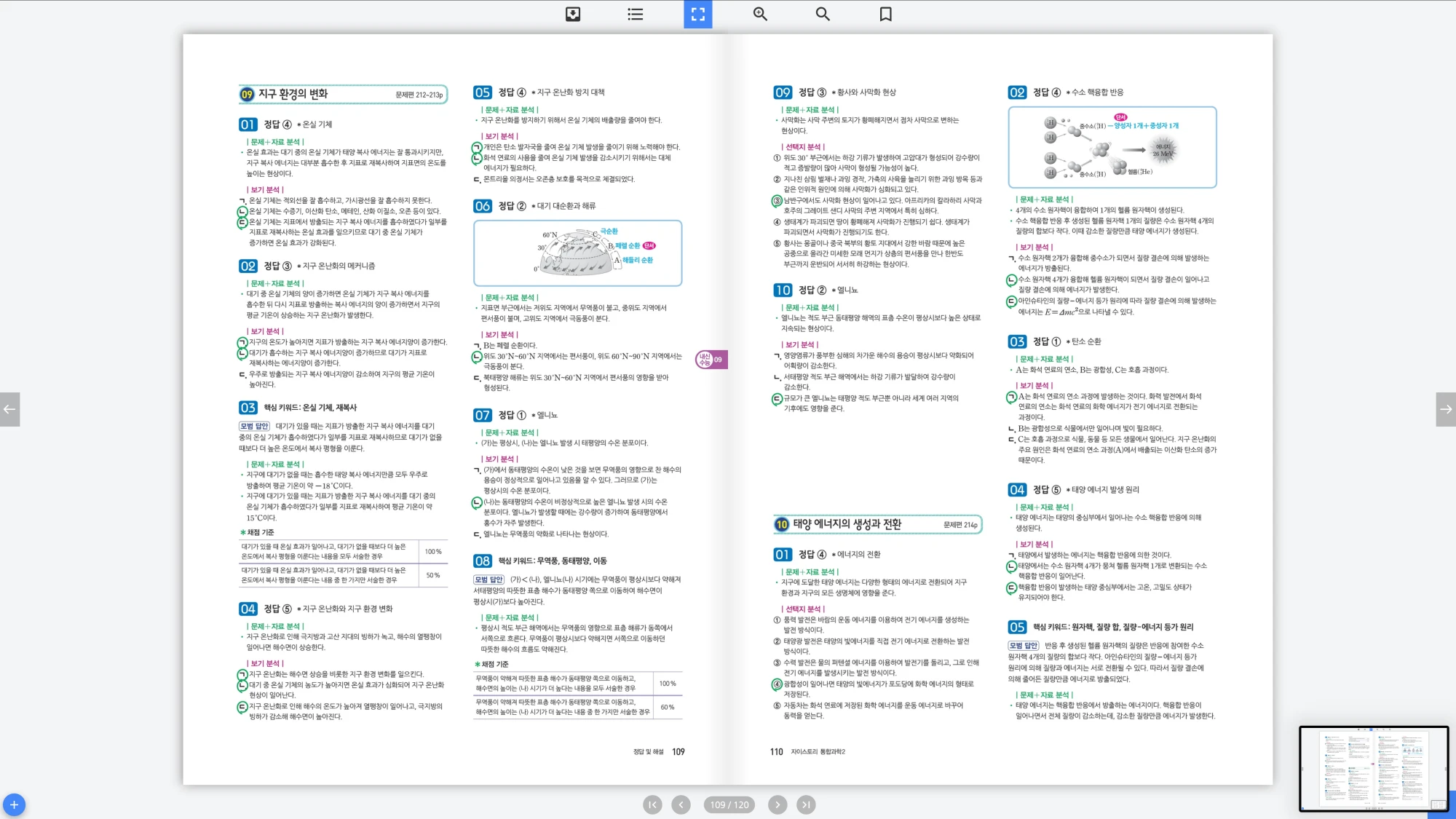Jump to the last page
This screenshot has height=819, width=1456.
805,804
